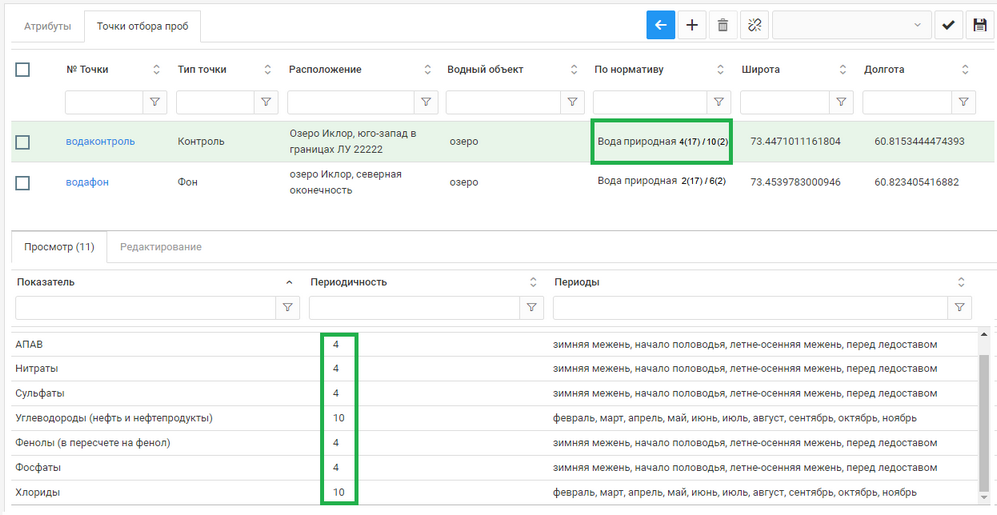Check the водаконтроль row checkbox
997x515 pixels.
click(23, 142)
